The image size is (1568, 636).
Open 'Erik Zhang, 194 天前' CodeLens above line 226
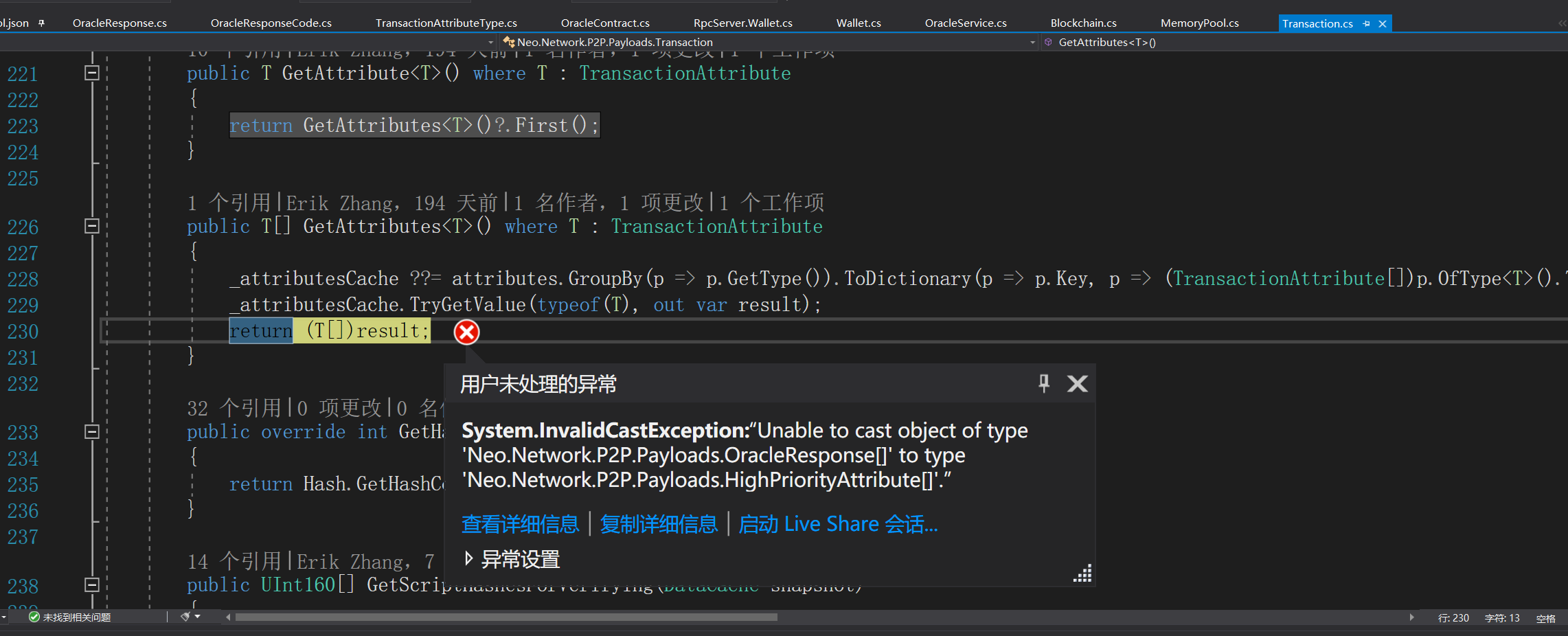pos(391,203)
